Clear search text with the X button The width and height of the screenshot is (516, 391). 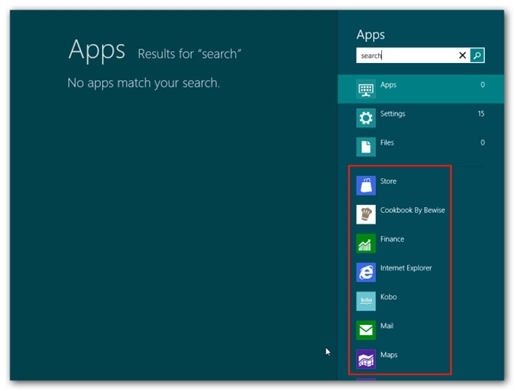click(x=462, y=55)
